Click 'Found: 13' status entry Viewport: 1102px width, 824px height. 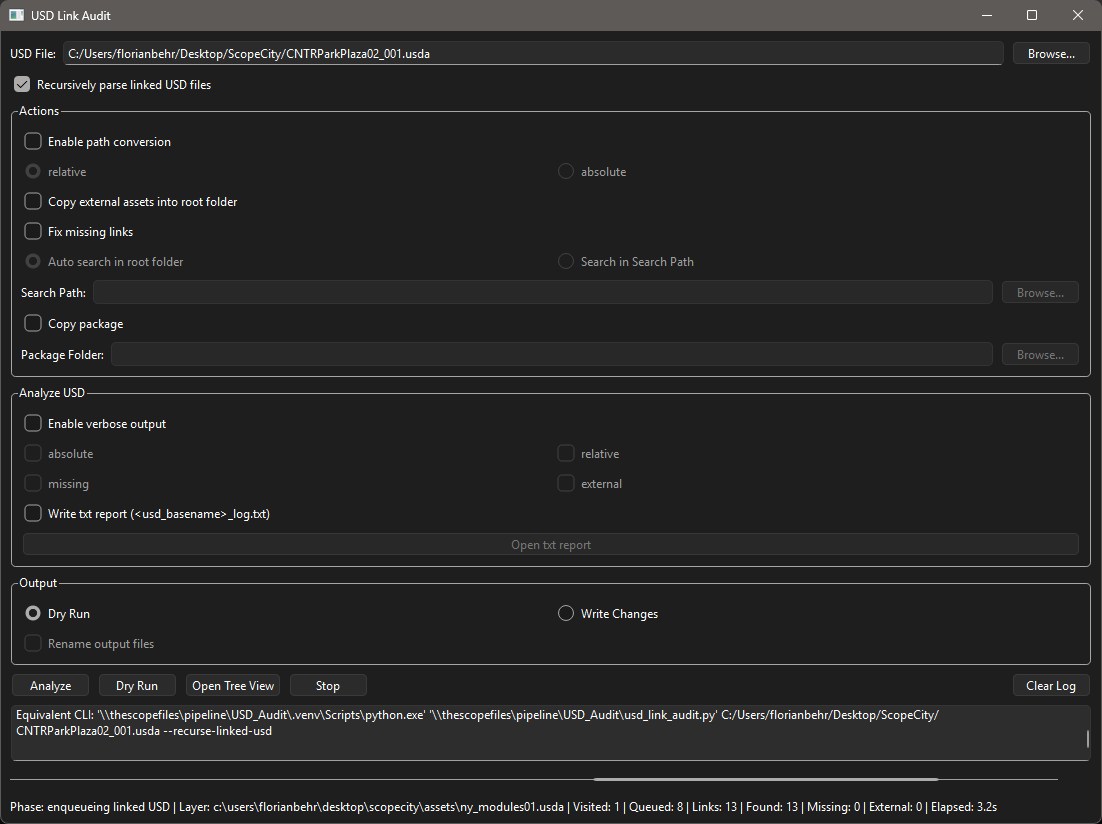click(772, 806)
